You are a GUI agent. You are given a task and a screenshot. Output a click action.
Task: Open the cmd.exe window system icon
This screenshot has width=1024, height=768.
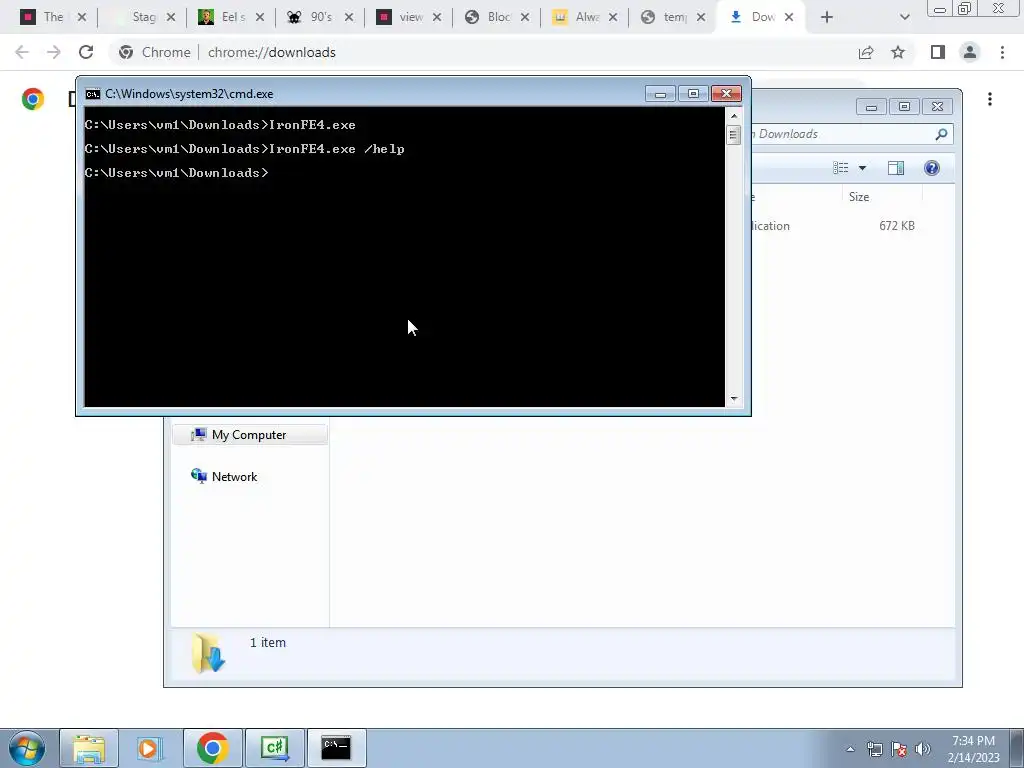pos(93,93)
